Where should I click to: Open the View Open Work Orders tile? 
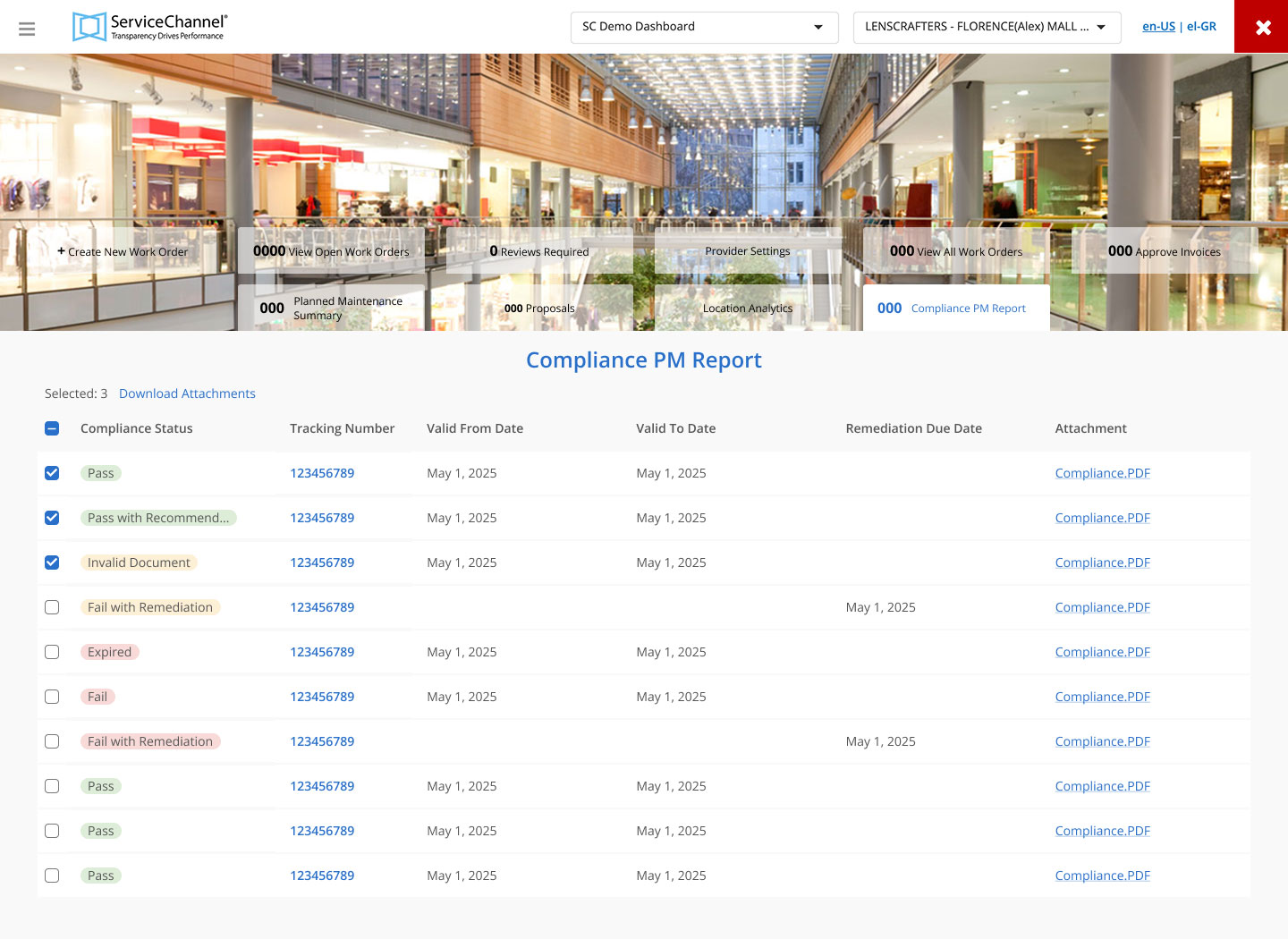click(x=331, y=251)
